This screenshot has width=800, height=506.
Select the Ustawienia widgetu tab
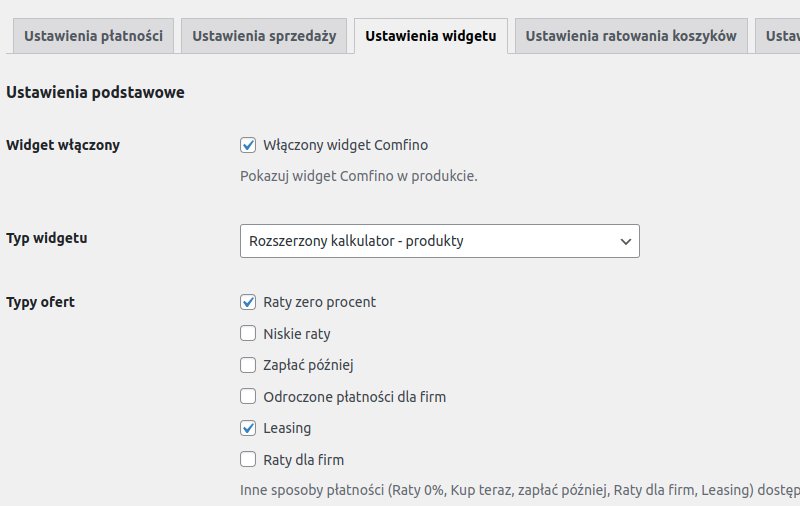coord(431,36)
